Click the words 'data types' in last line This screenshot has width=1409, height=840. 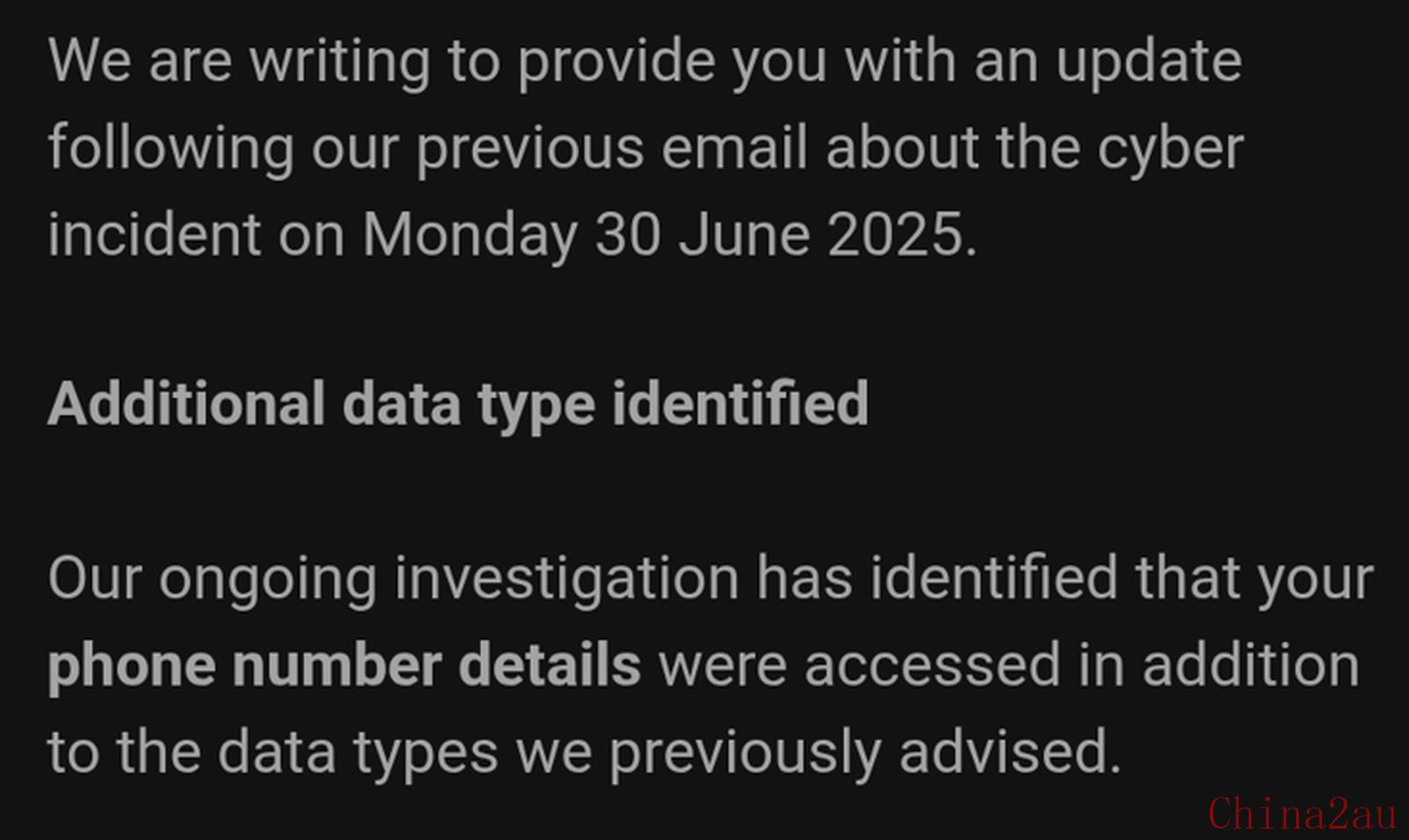(358, 754)
